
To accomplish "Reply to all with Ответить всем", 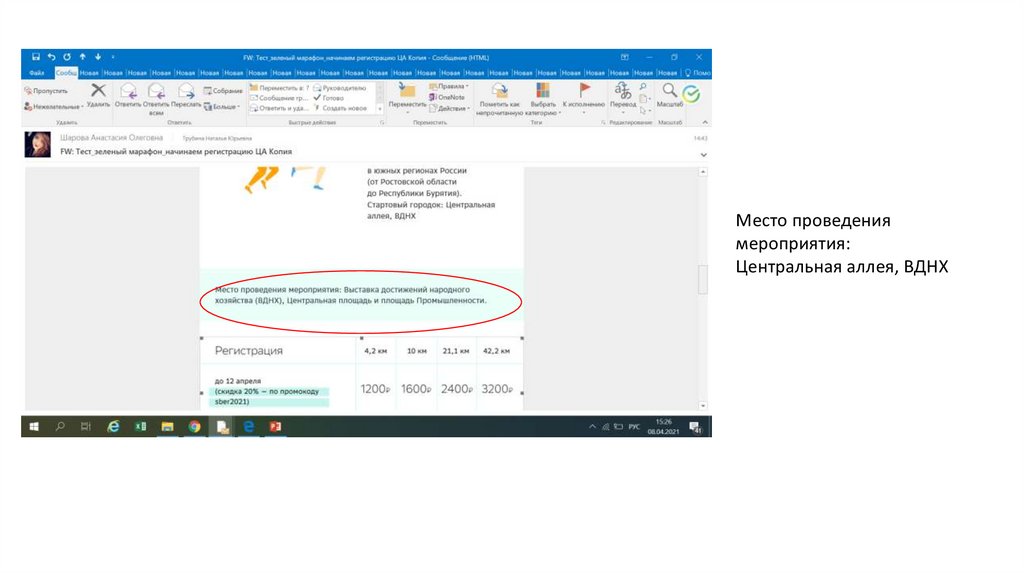I will coord(156,99).
